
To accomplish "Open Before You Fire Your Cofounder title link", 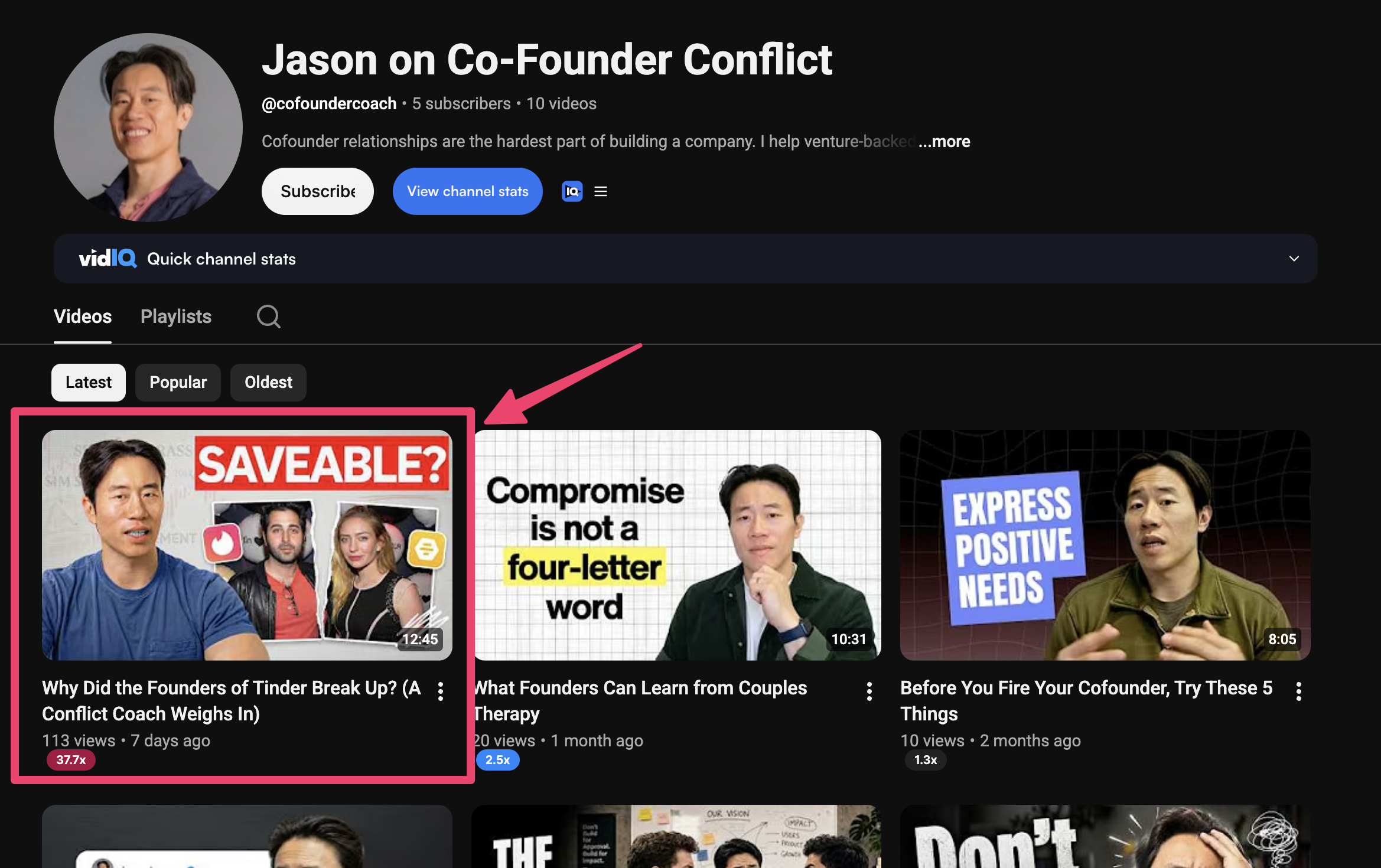I will pos(1086,701).
